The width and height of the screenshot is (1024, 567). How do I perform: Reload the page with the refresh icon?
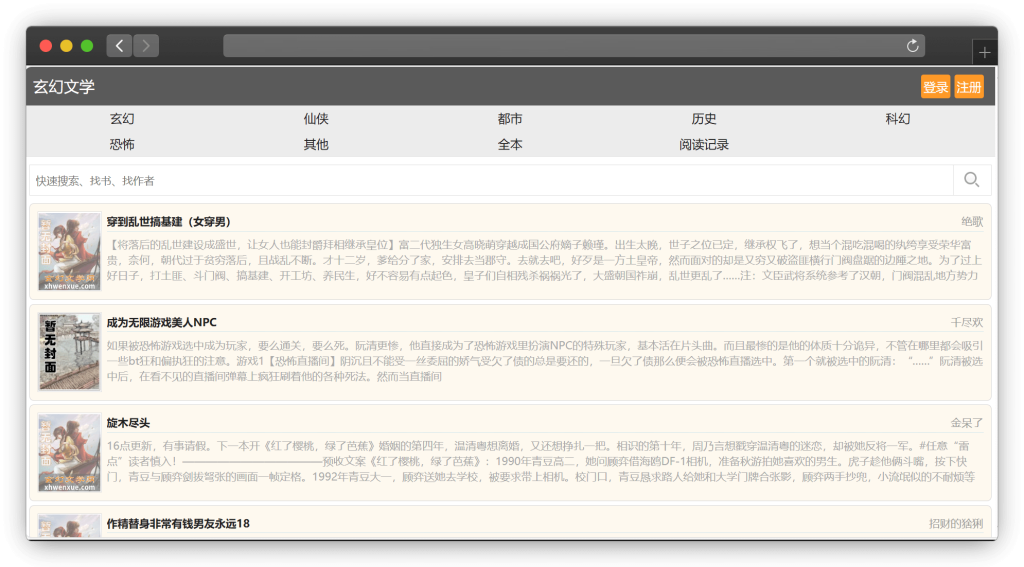(912, 46)
